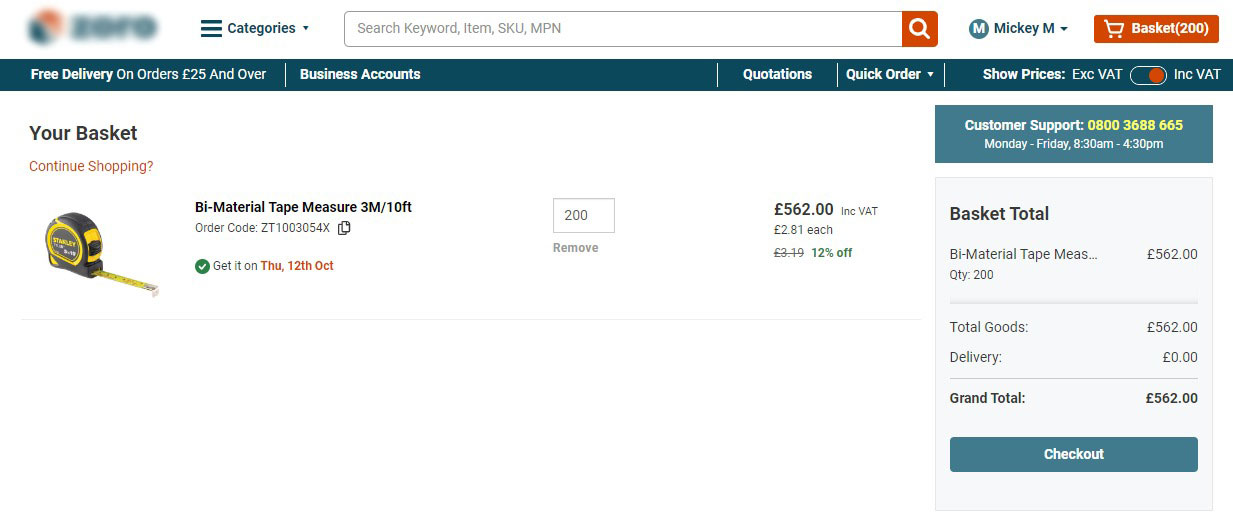Click 'Inc VAT' label in navigation bar
Screen dimensions: 1233x527
[x=1197, y=74]
